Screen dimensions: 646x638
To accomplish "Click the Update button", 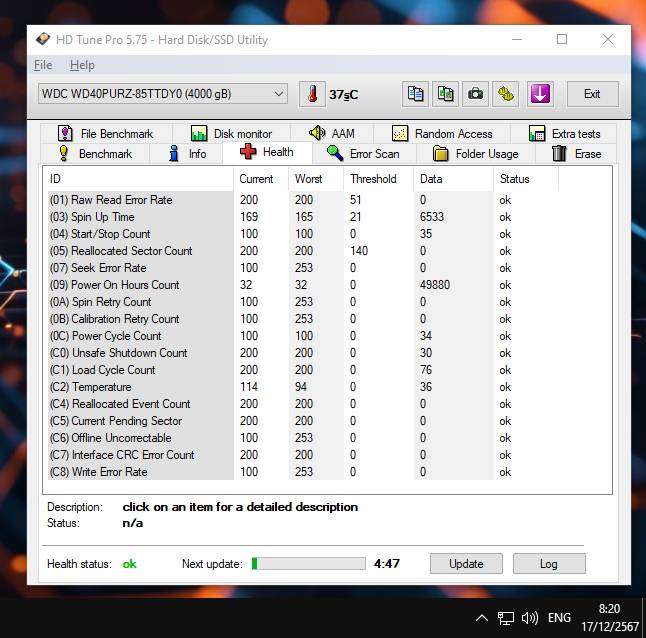I will tap(466, 563).
